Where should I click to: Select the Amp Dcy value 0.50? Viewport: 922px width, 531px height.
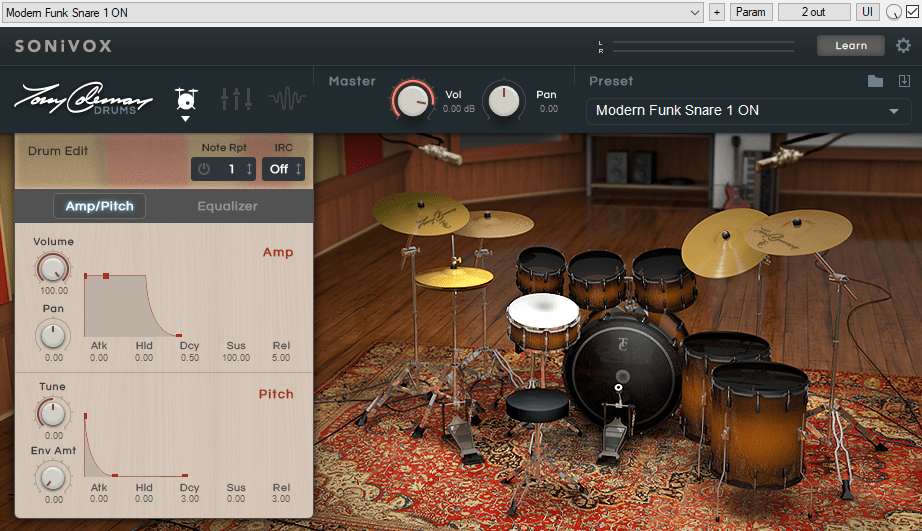189,358
